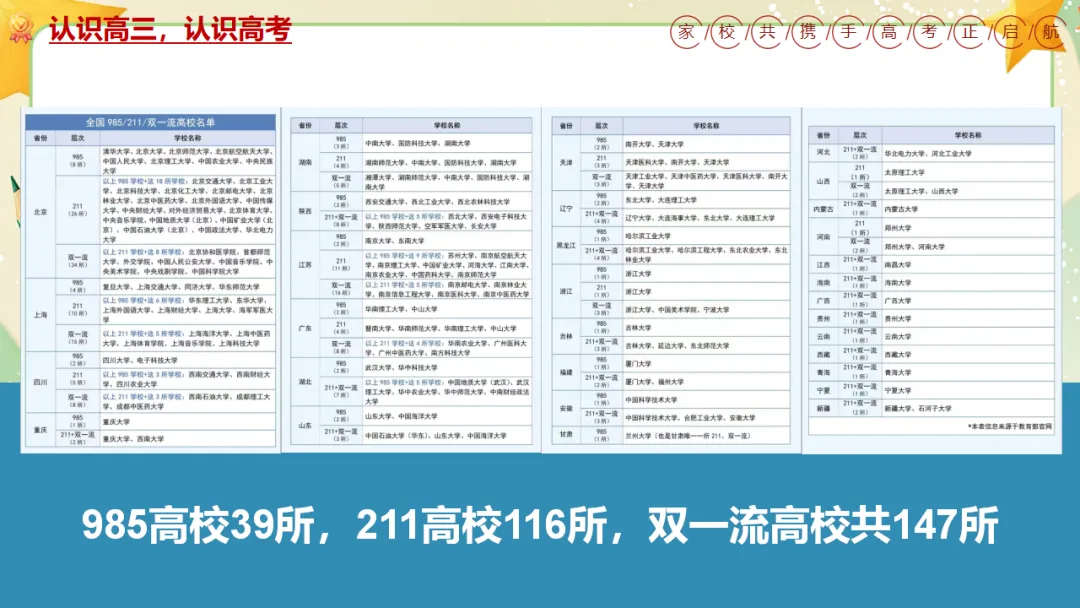Click the 安徽 province cell

[565, 408]
